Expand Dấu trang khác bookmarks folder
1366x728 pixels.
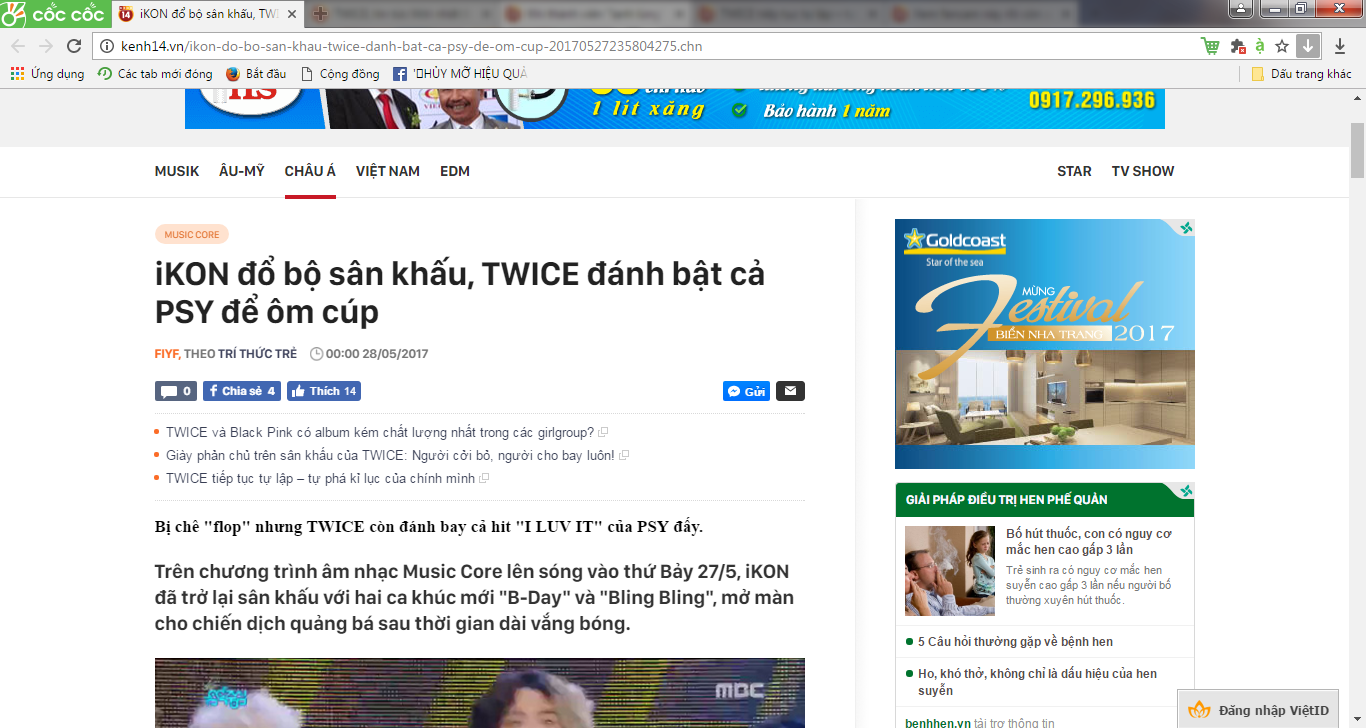(1301, 74)
